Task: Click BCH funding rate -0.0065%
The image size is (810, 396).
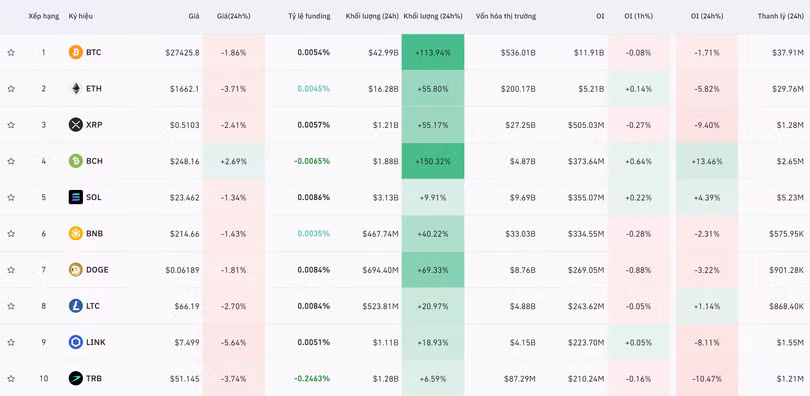Action: click(312, 161)
